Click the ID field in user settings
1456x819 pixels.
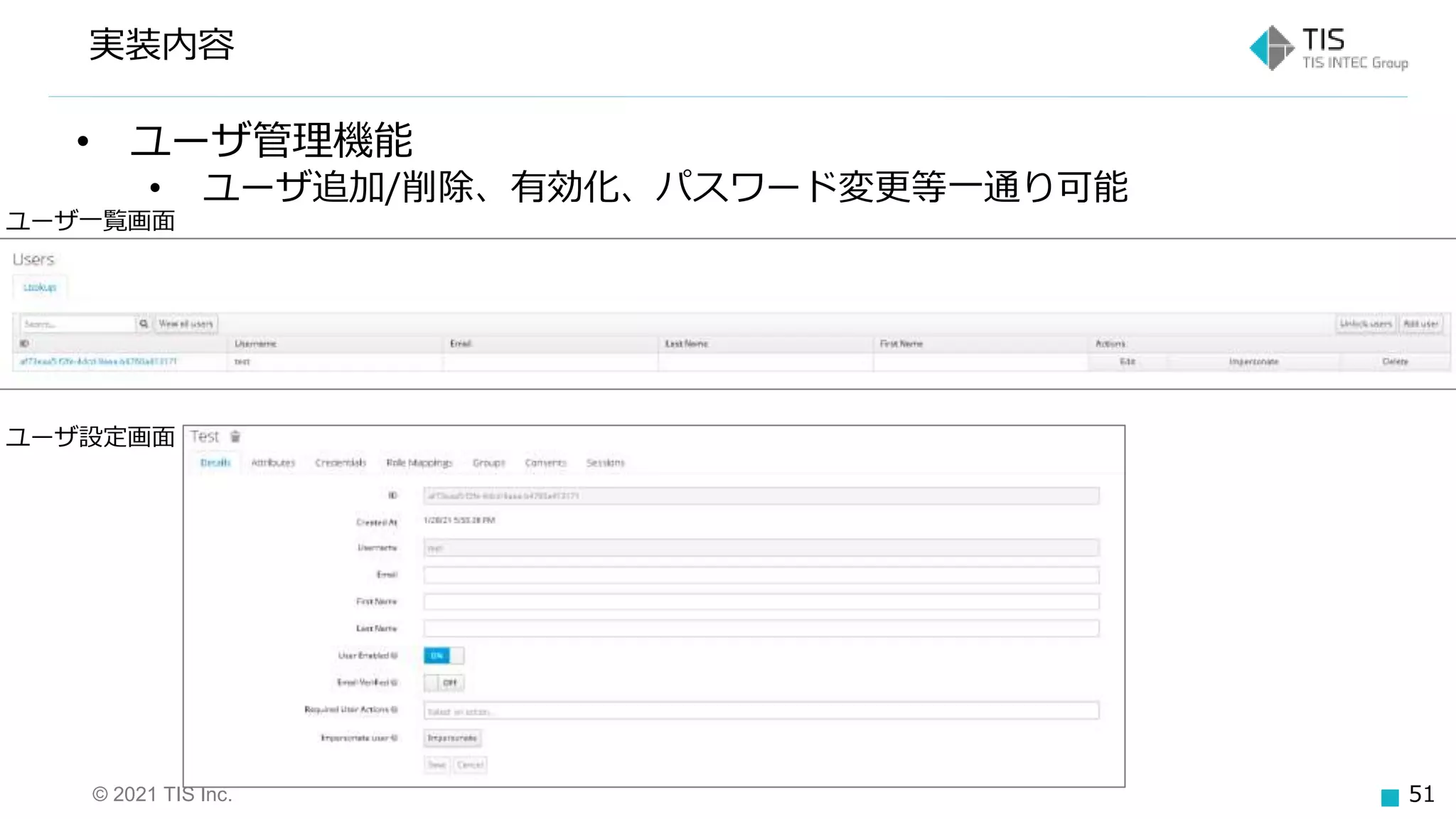coord(761,496)
